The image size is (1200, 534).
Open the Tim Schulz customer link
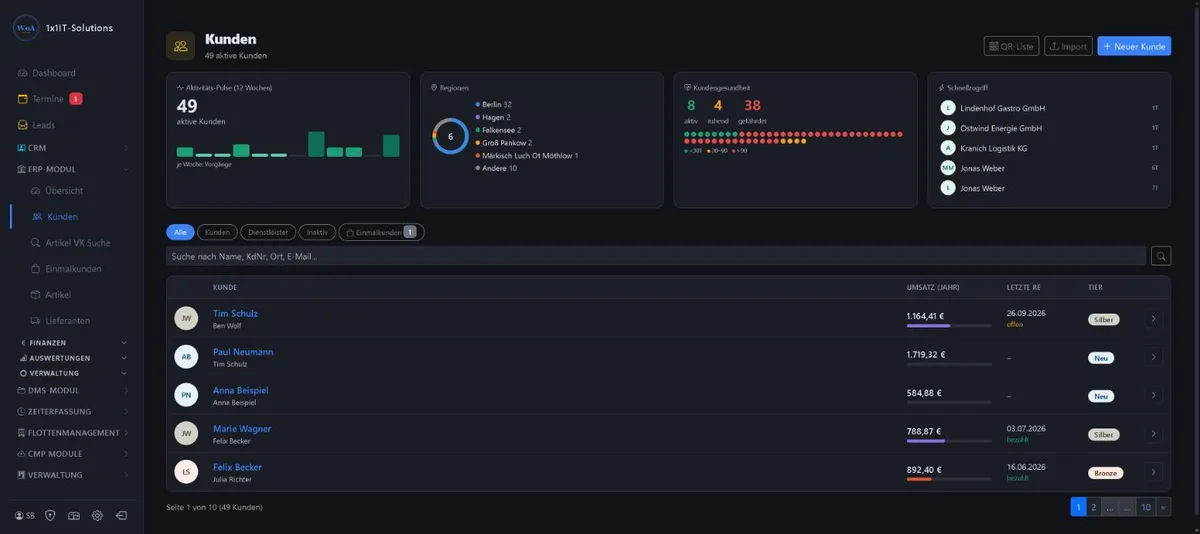235,313
